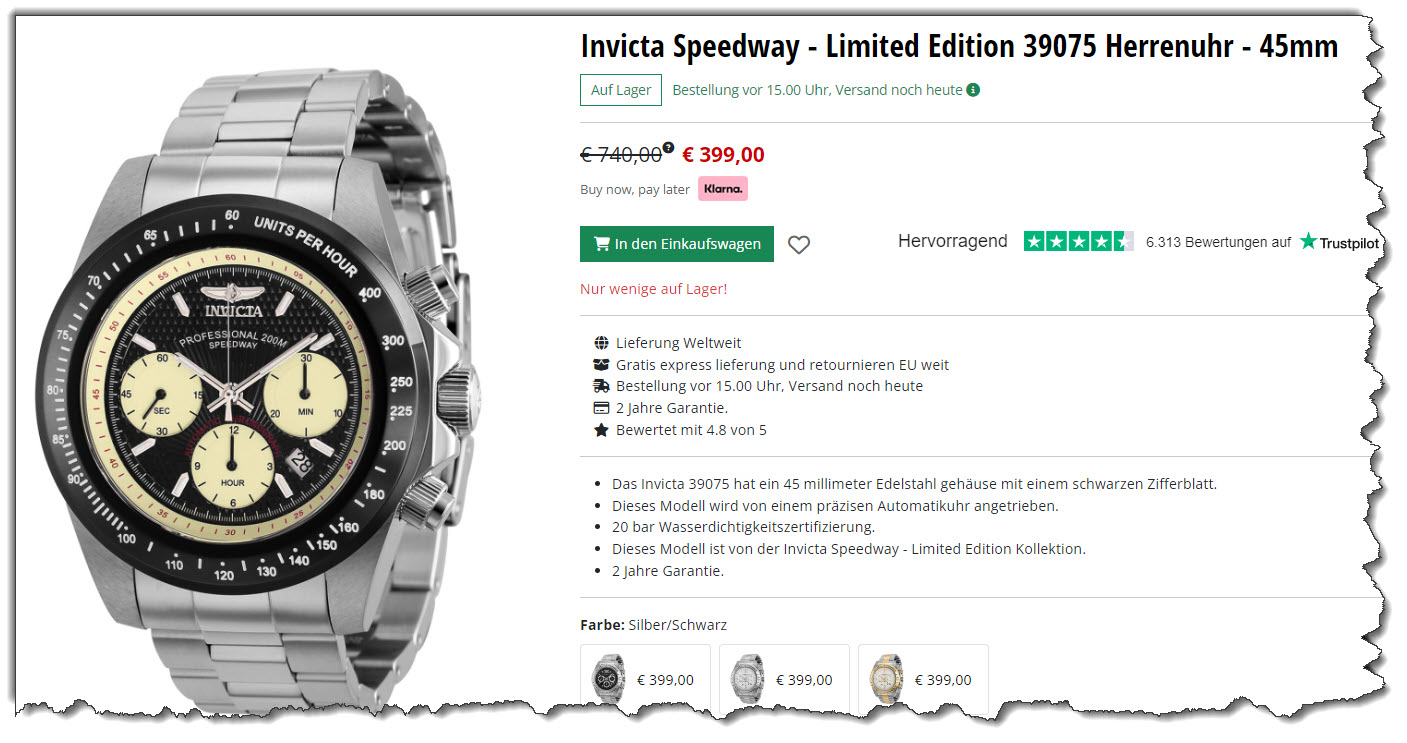Click the green shipping info icon

pos(973,90)
